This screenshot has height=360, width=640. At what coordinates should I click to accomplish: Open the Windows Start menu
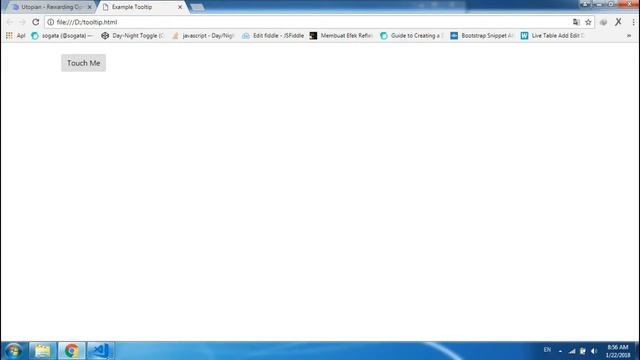click(13, 351)
